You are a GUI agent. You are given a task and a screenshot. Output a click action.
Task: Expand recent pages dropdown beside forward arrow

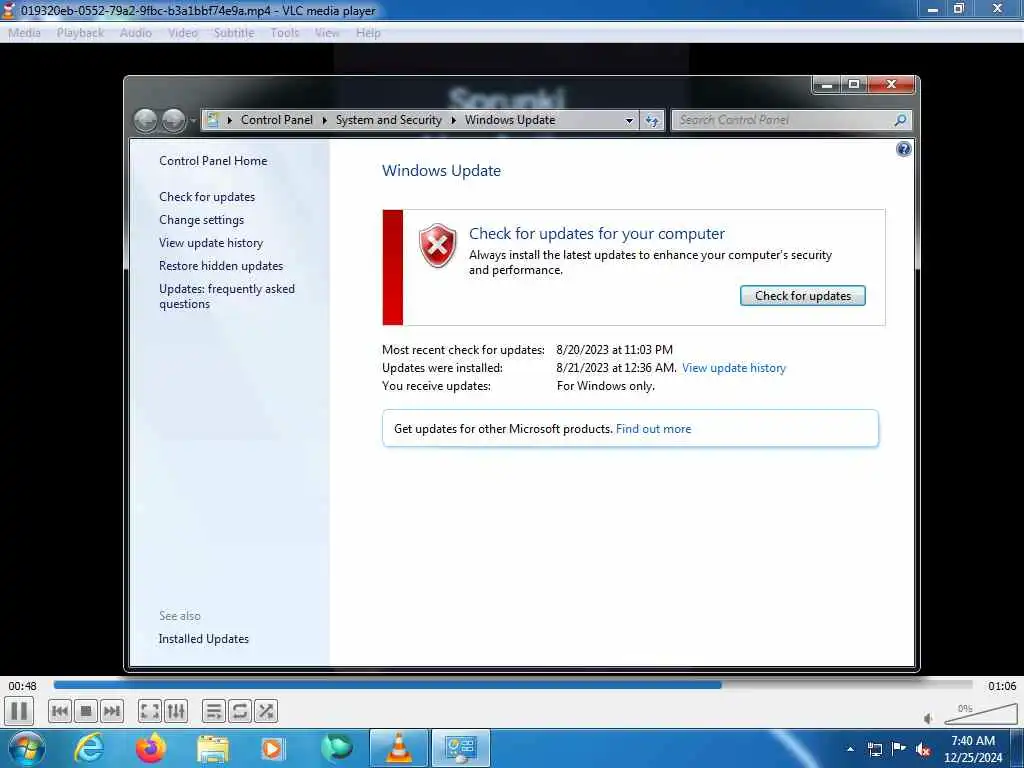point(193,121)
